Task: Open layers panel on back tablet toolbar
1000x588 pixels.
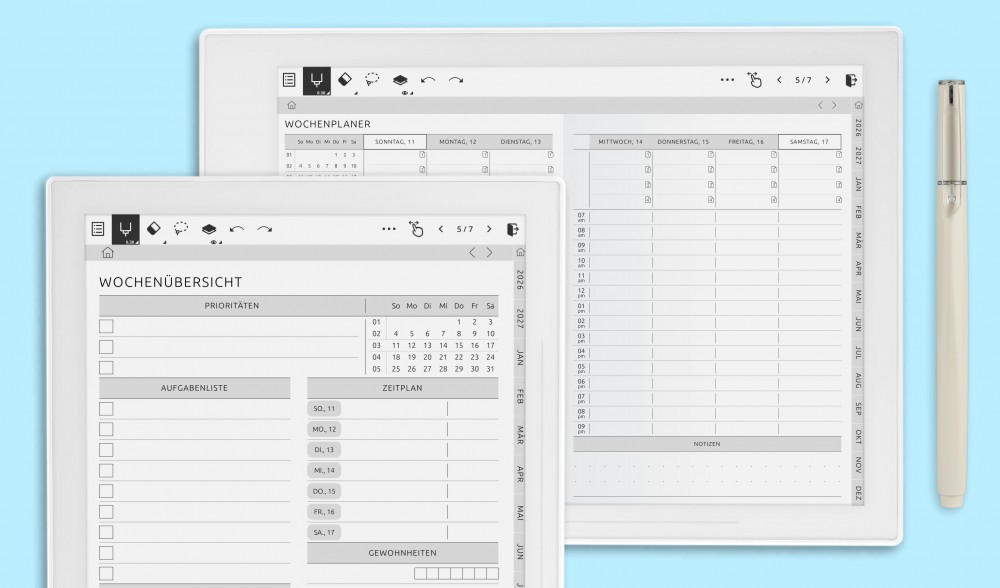Action: click(x=400, y=80)
